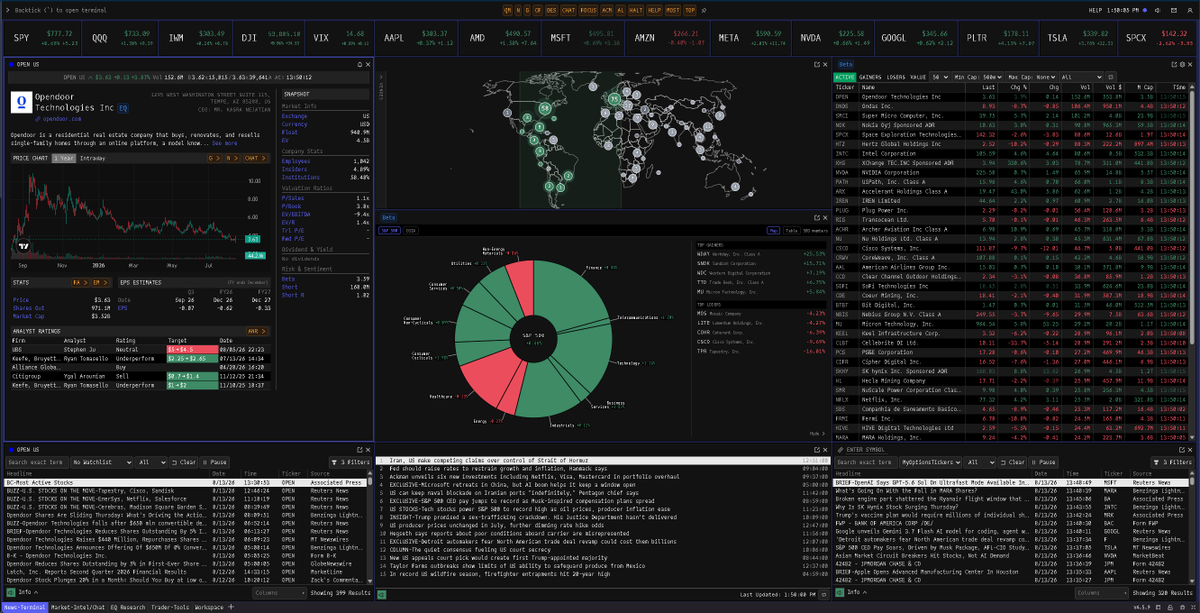Click the ACM toolbar button
This screenshot has height=613, width=1200.
pos(606,10)
